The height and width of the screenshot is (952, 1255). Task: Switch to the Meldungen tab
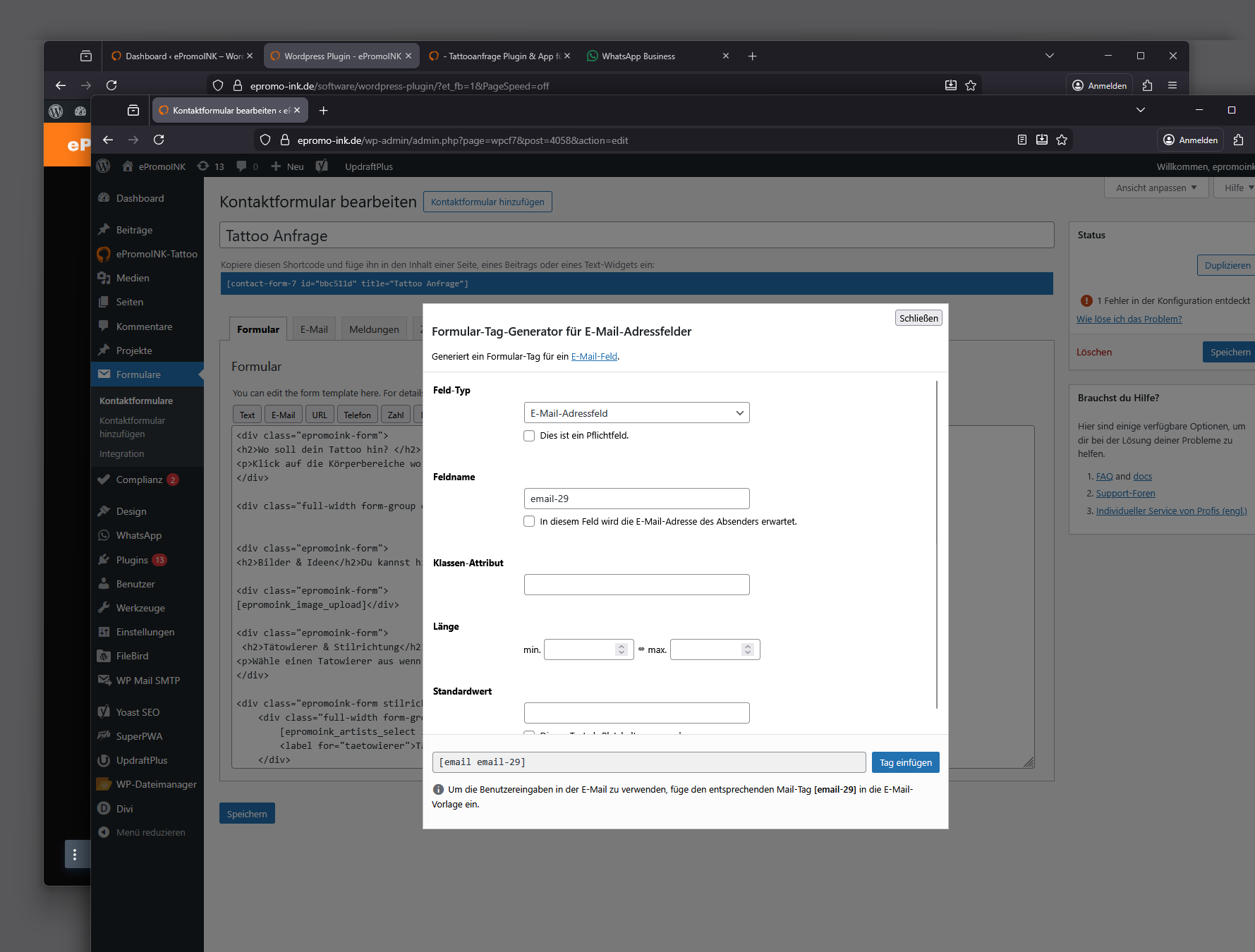pos(374,329)
